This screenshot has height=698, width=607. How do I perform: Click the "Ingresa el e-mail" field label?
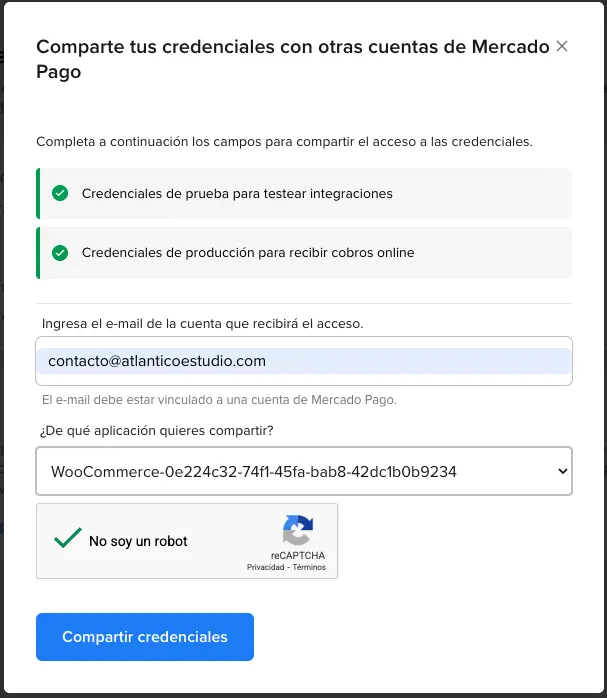[202, 323]
